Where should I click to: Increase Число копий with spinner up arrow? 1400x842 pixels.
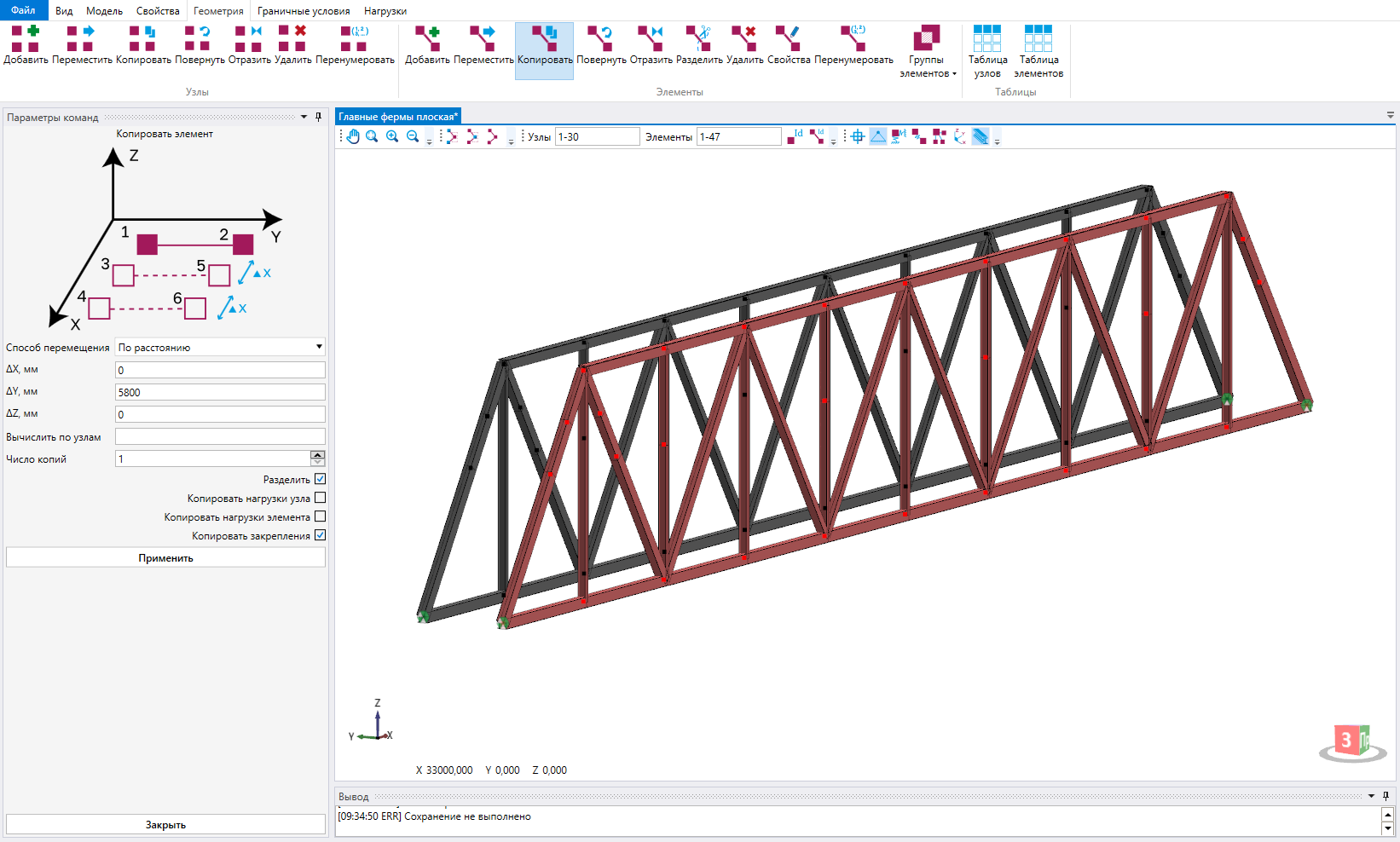click(317, 454)
